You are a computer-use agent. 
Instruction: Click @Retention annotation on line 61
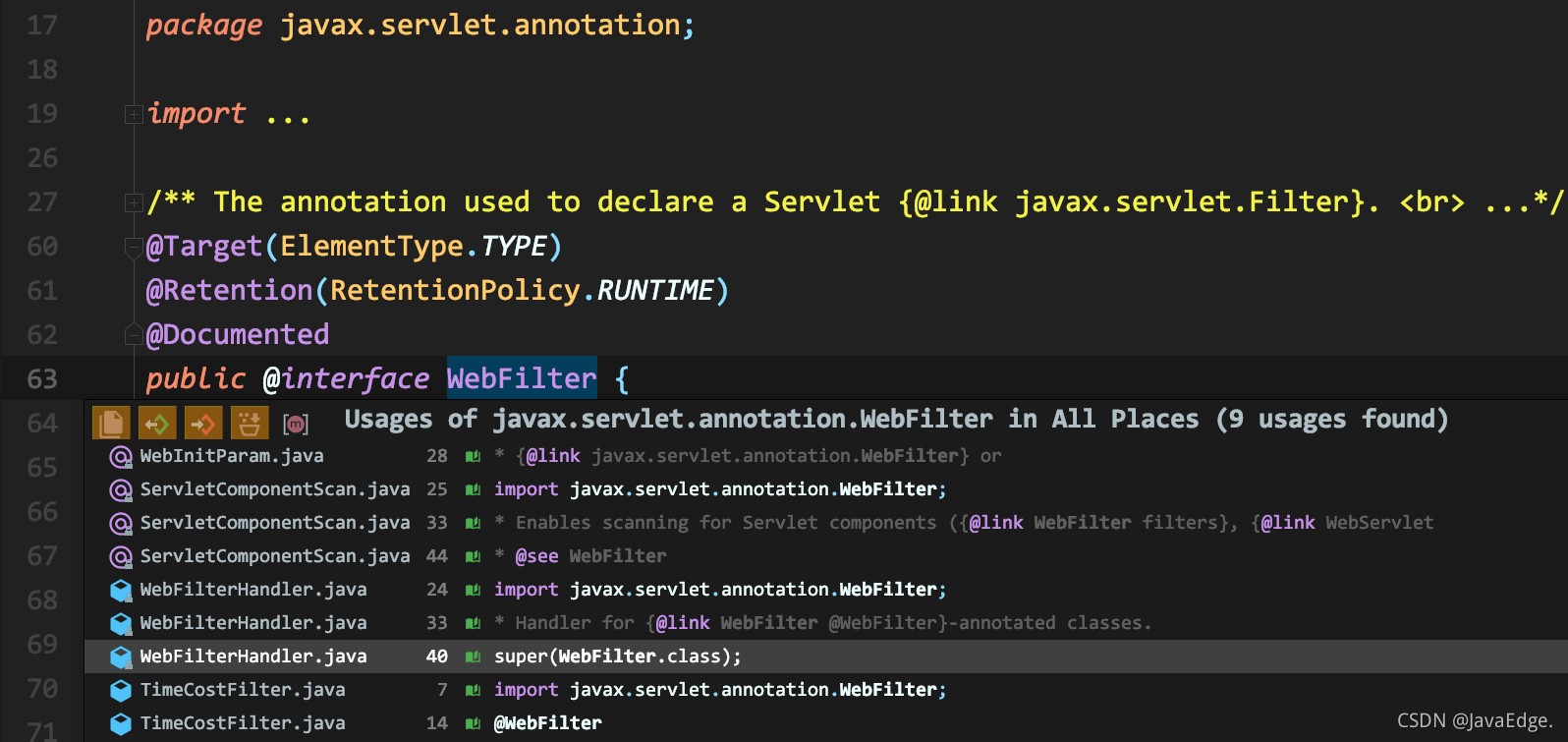click(x=229, y=290)
